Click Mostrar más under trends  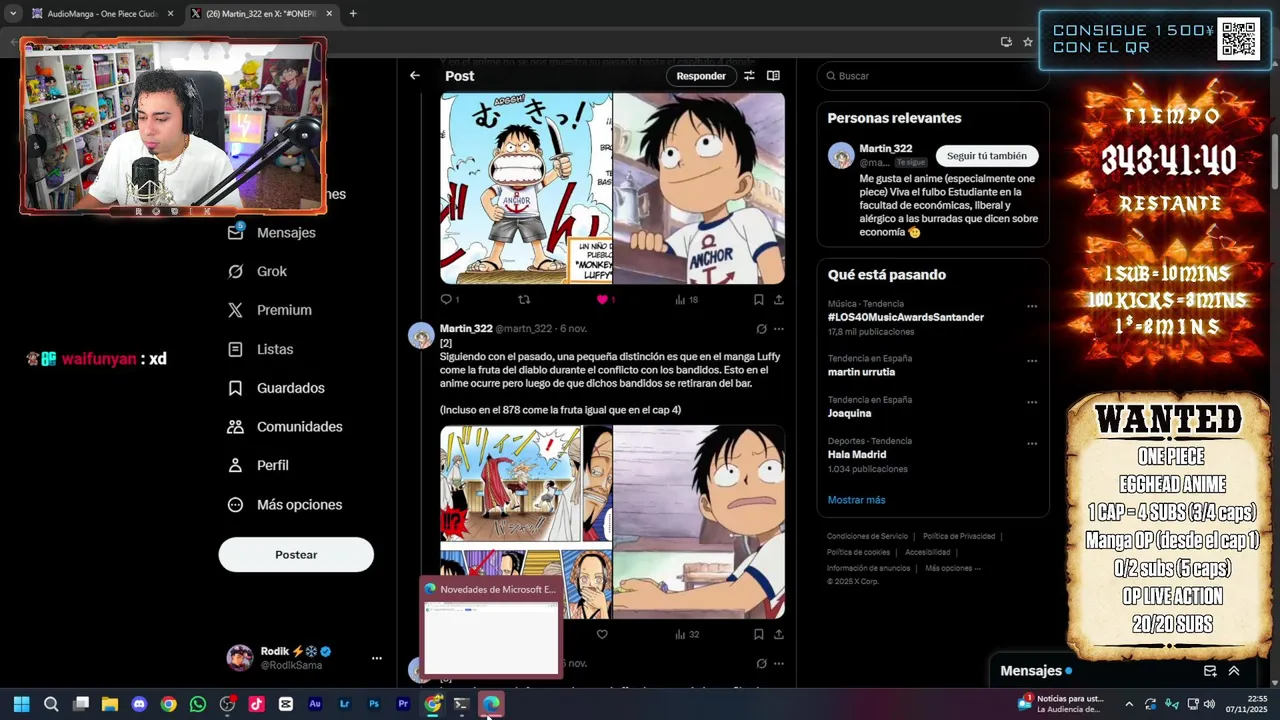click(856, 500)
